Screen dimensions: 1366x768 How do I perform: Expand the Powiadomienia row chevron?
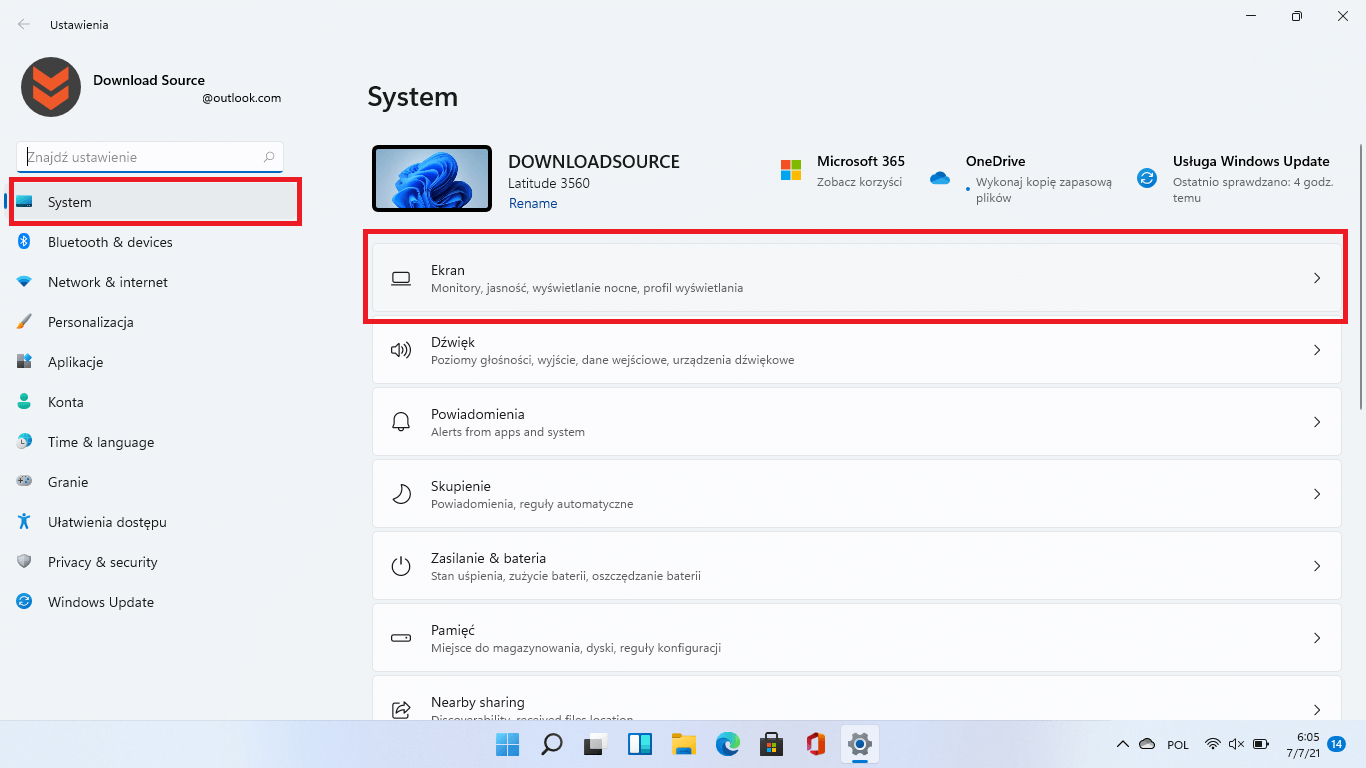click(1317, 422)
